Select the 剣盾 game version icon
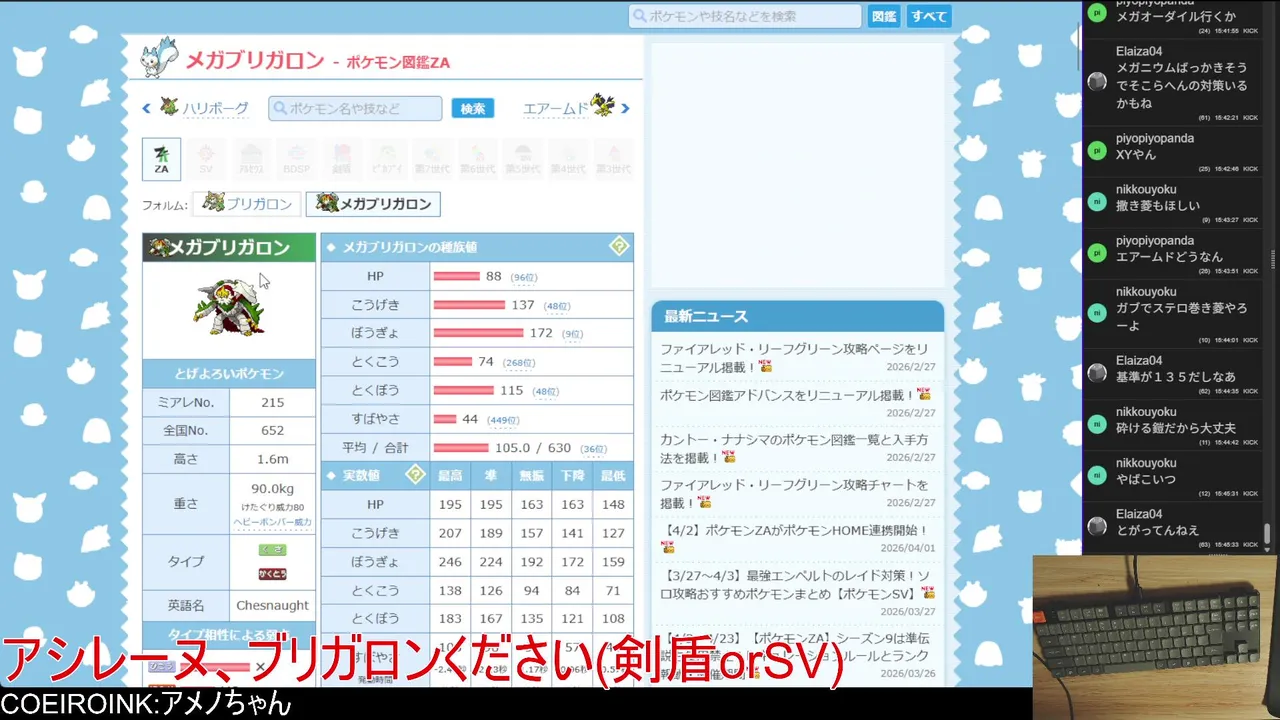Viewport: 1280px width, 720px height. coord(342,159)
